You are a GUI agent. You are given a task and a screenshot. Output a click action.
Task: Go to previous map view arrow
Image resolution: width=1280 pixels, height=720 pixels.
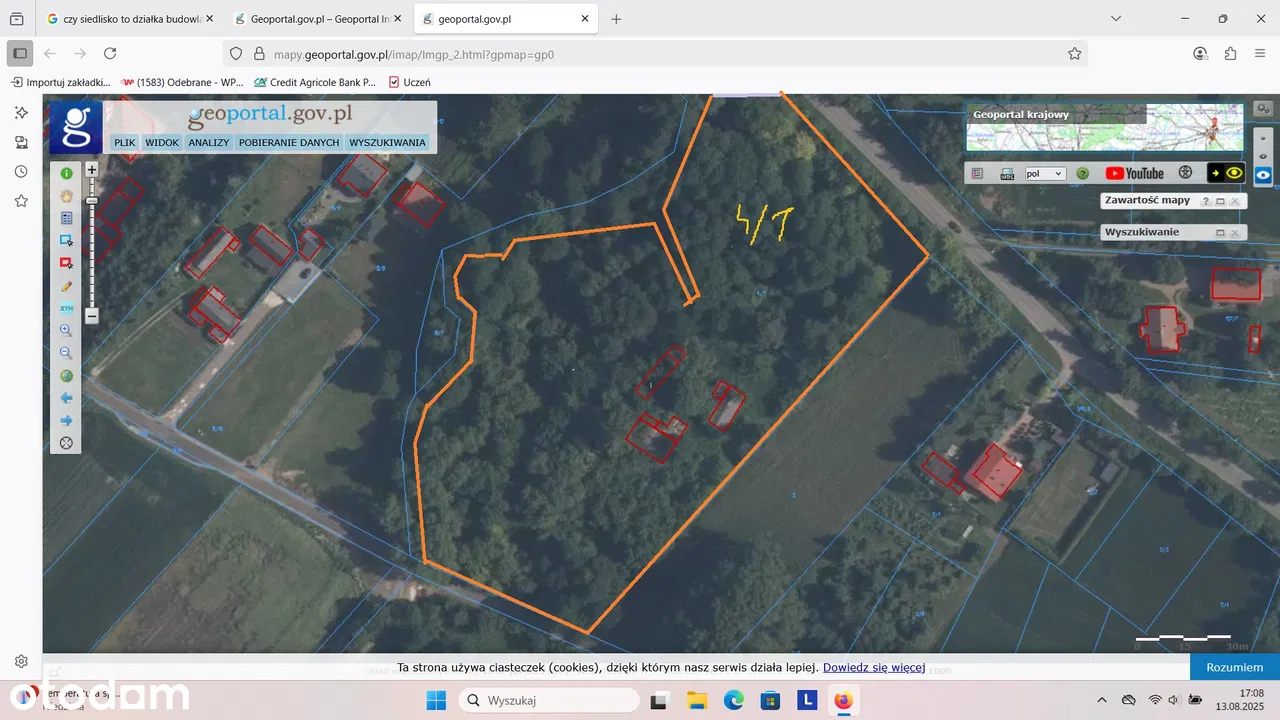coord(67,398)
